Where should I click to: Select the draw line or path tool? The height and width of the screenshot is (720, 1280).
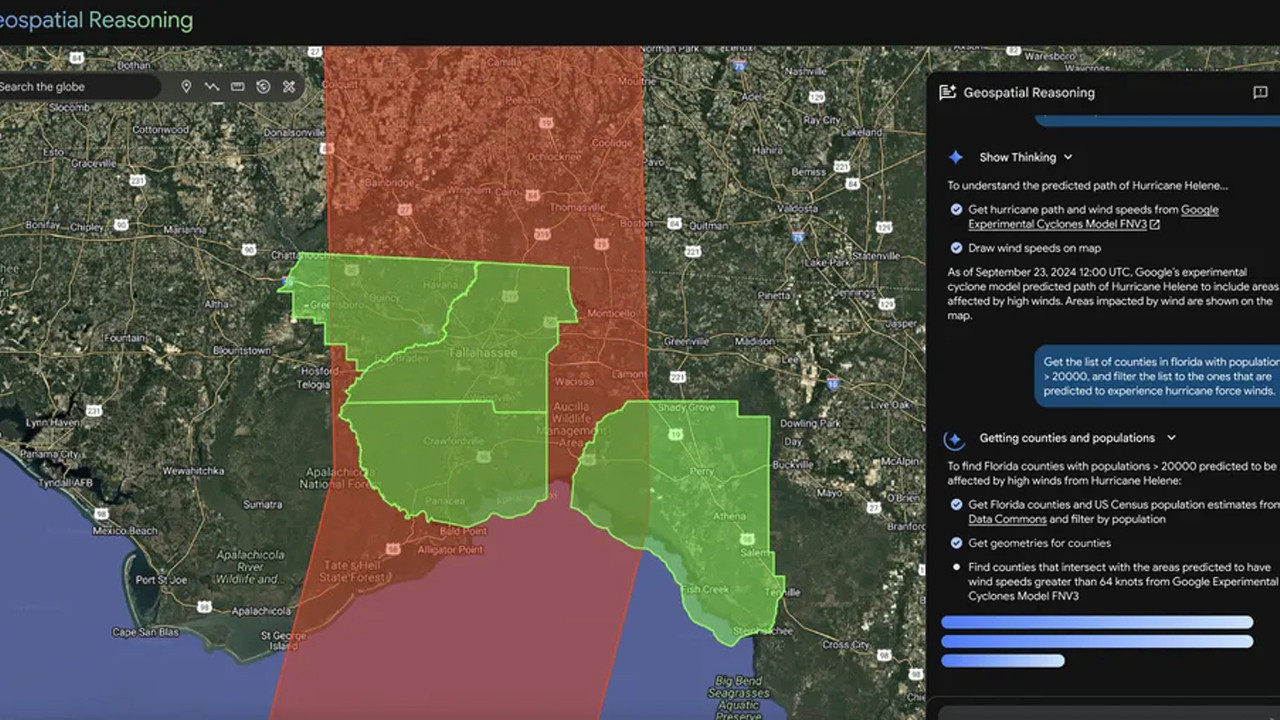(x=212, y=87)
